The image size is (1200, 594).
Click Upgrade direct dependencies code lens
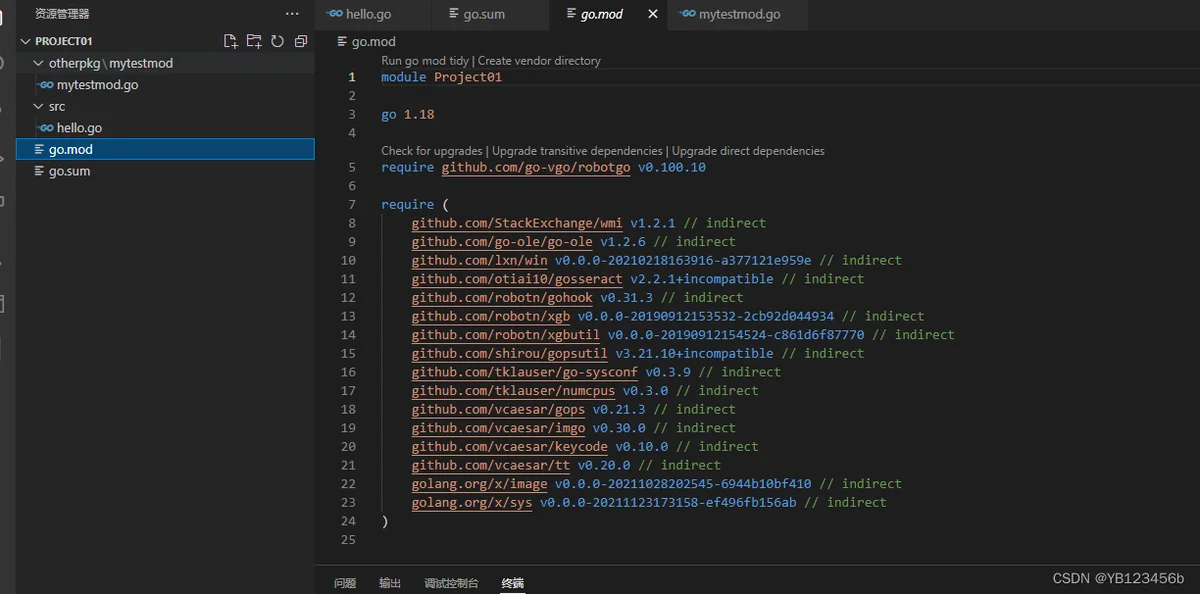pos(749,151)
